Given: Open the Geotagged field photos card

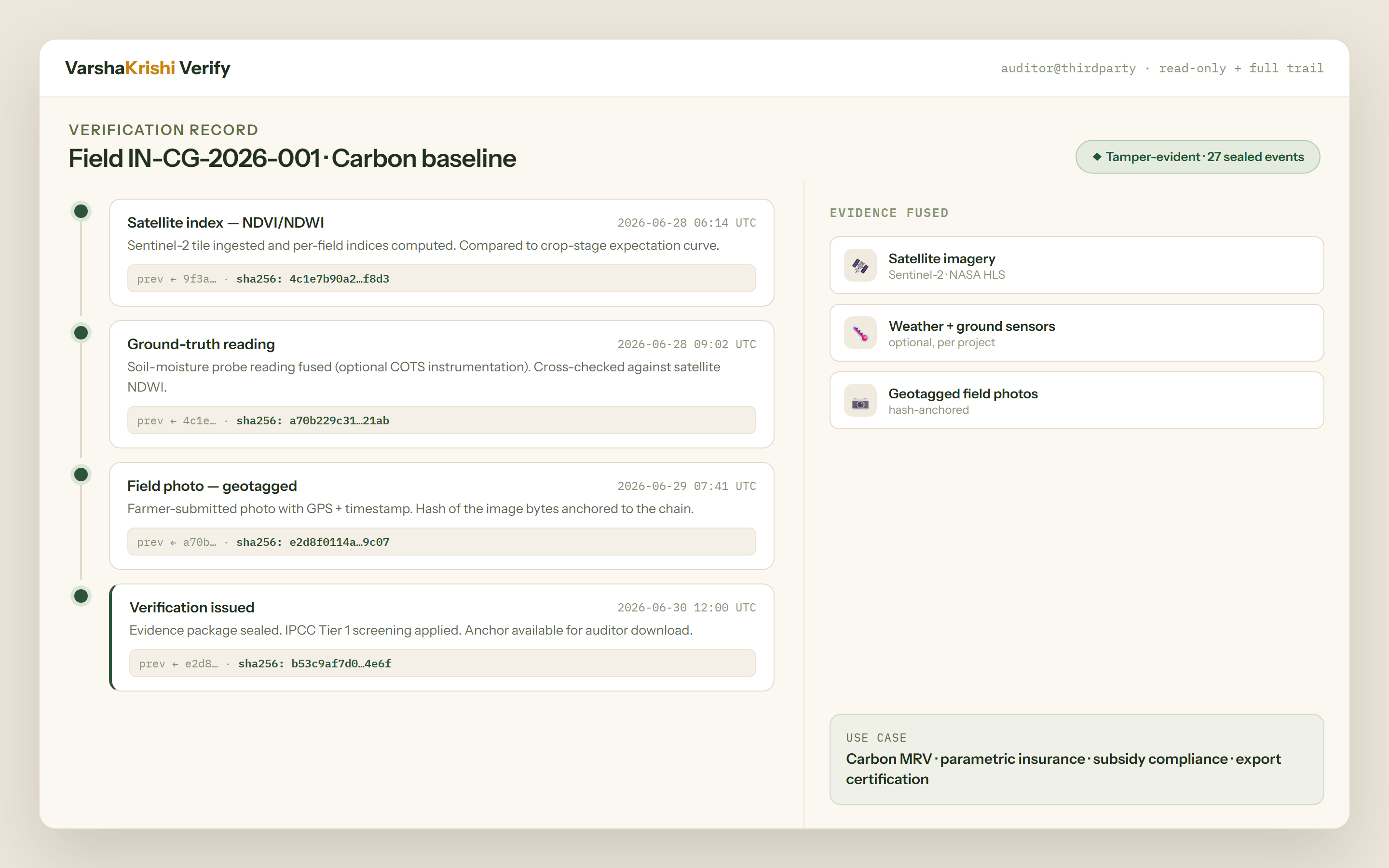Looking at the screenshot, I should [1076, 401].
